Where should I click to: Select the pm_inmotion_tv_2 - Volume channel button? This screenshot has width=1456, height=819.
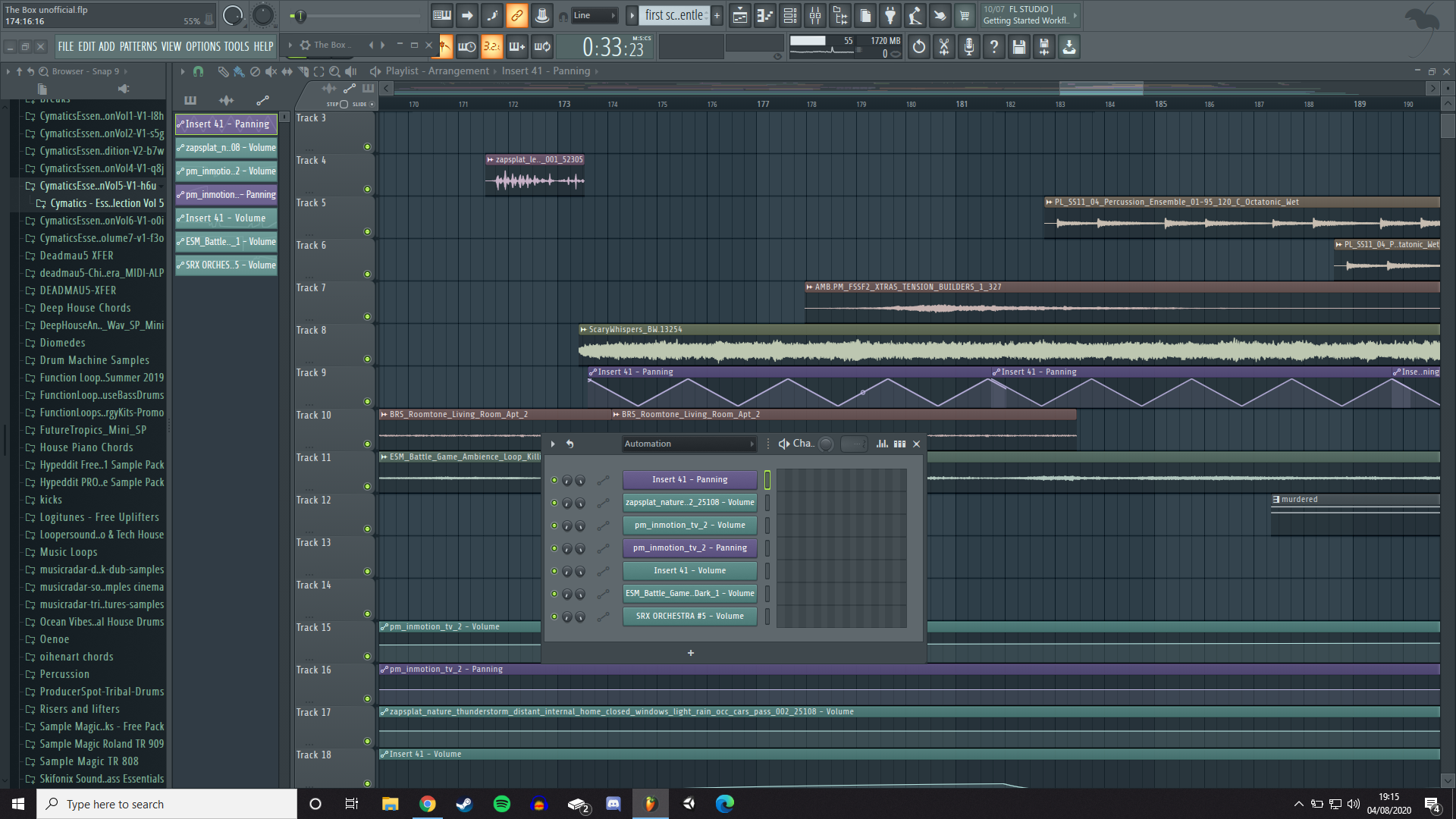(689, 526)
